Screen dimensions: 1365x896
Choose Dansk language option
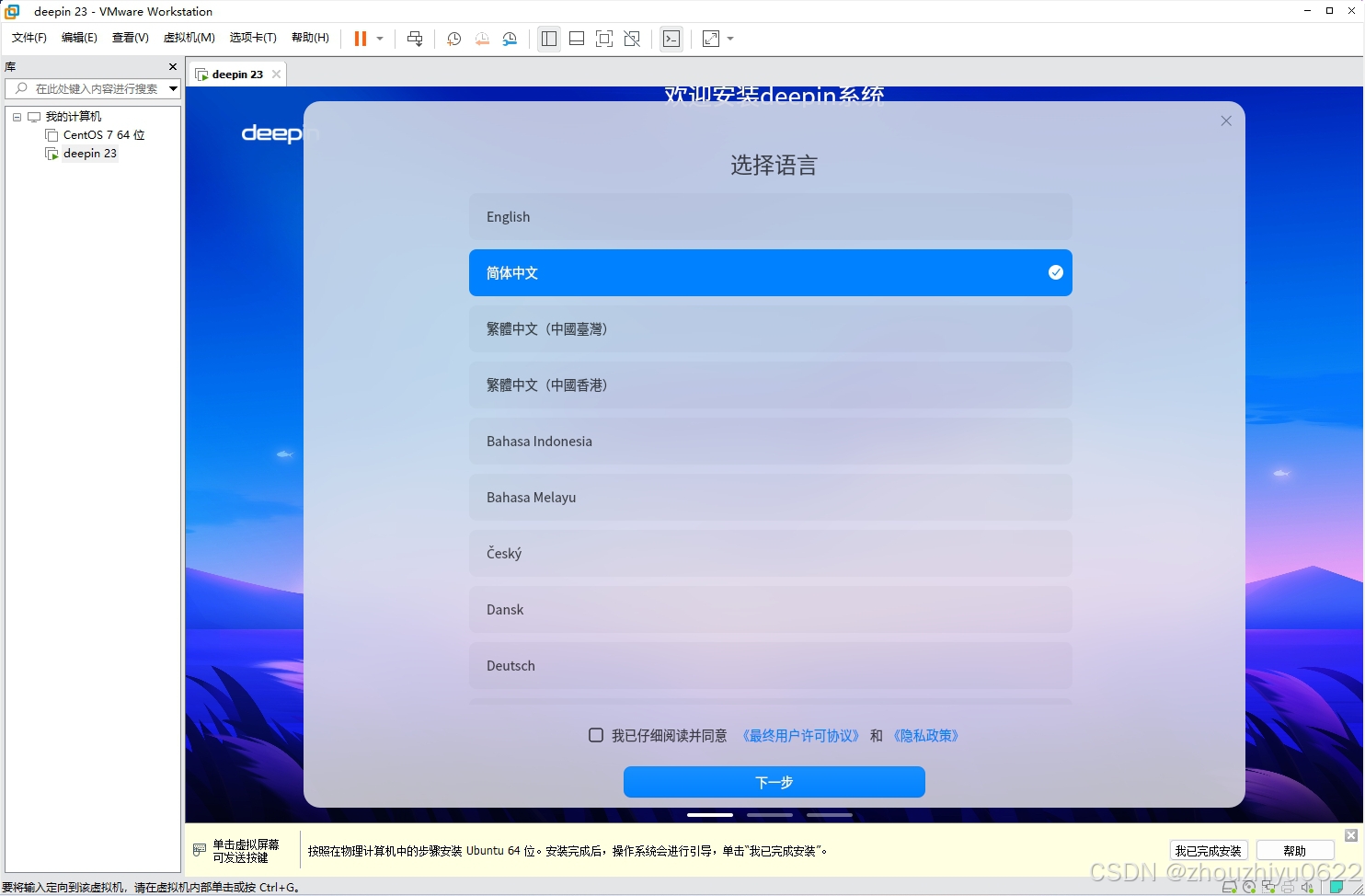771,609
